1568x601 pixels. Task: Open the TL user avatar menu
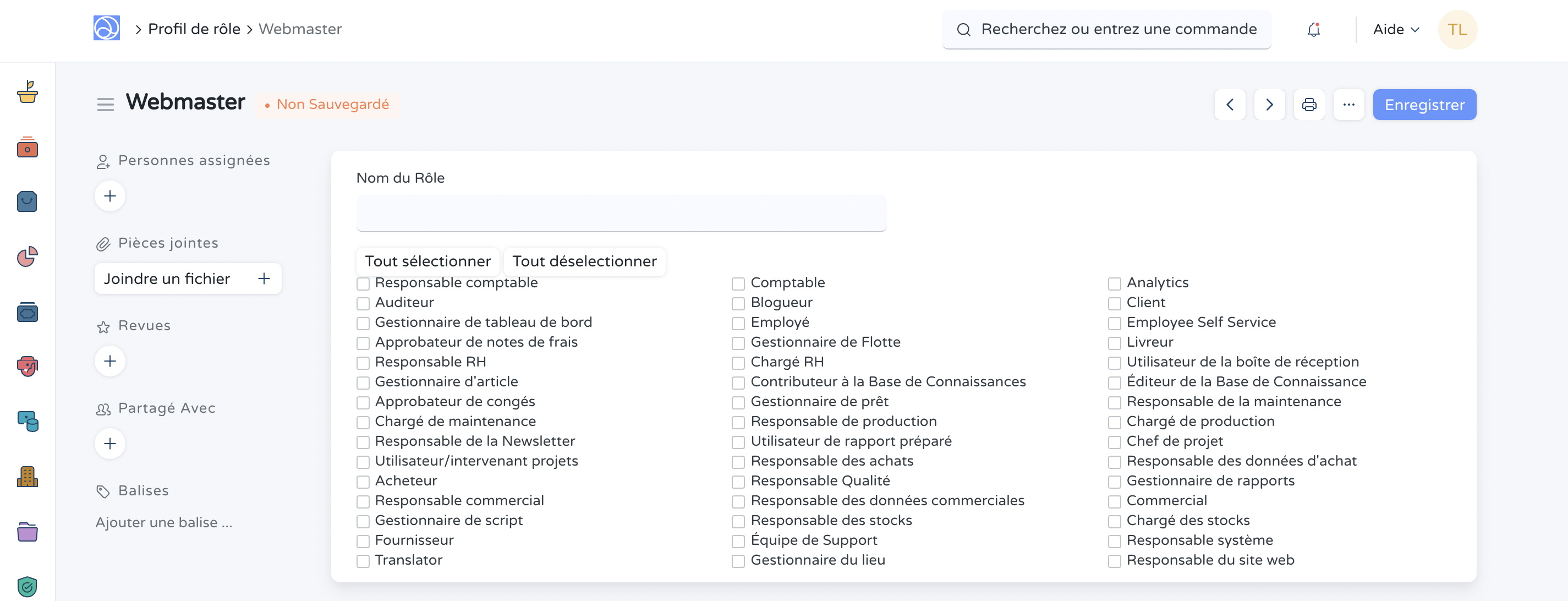coord(1457,29)
